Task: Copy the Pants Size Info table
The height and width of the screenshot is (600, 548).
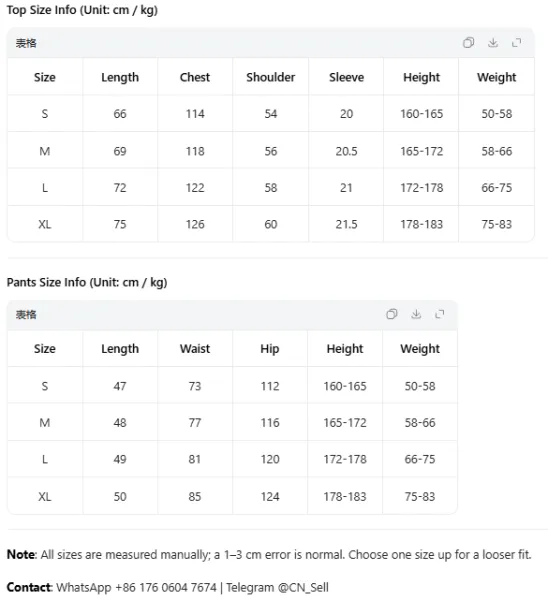Action: click(x=392, y=314)
